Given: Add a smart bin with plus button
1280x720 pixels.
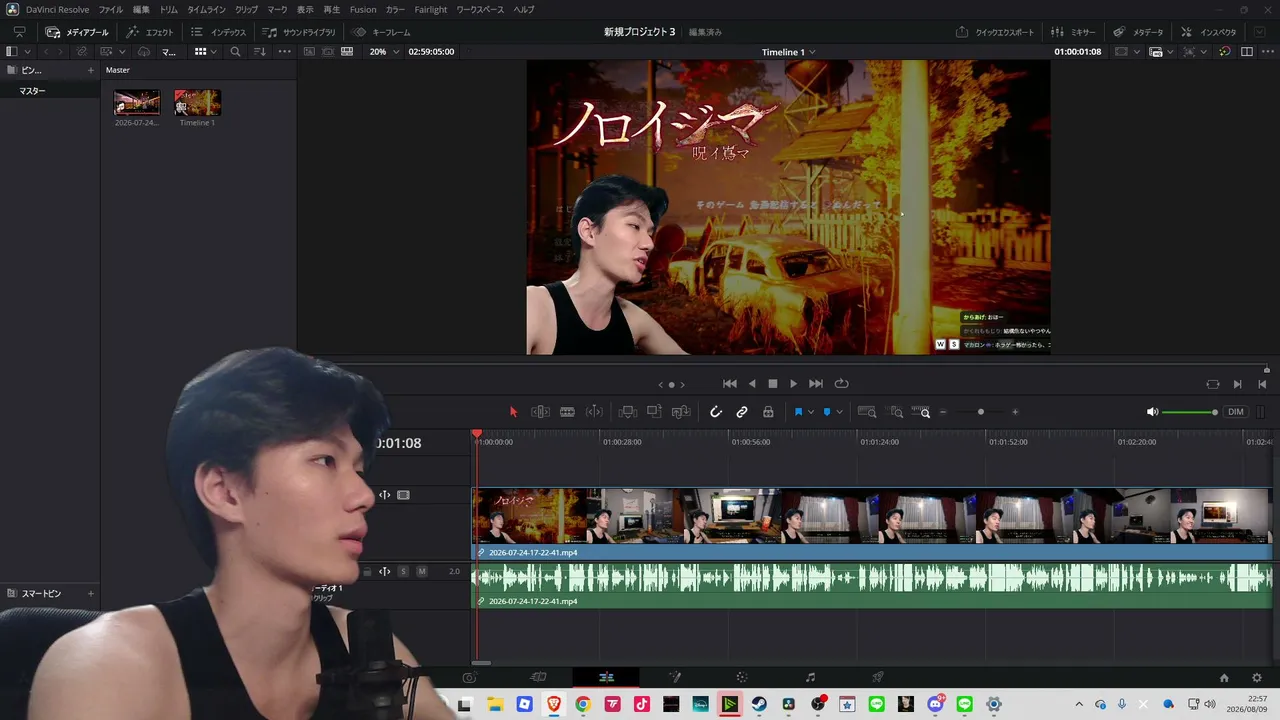Looking at the screenshot, I should coord(90,594).
